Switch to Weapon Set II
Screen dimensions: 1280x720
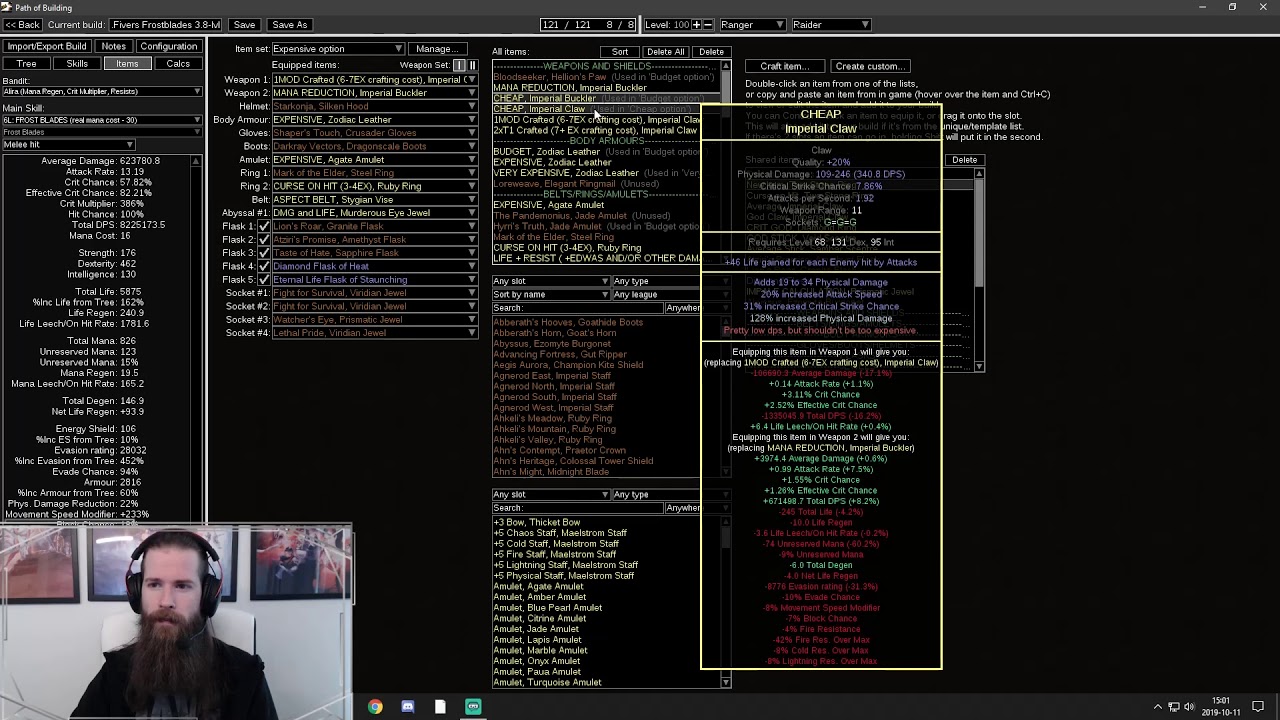point(472,65)
